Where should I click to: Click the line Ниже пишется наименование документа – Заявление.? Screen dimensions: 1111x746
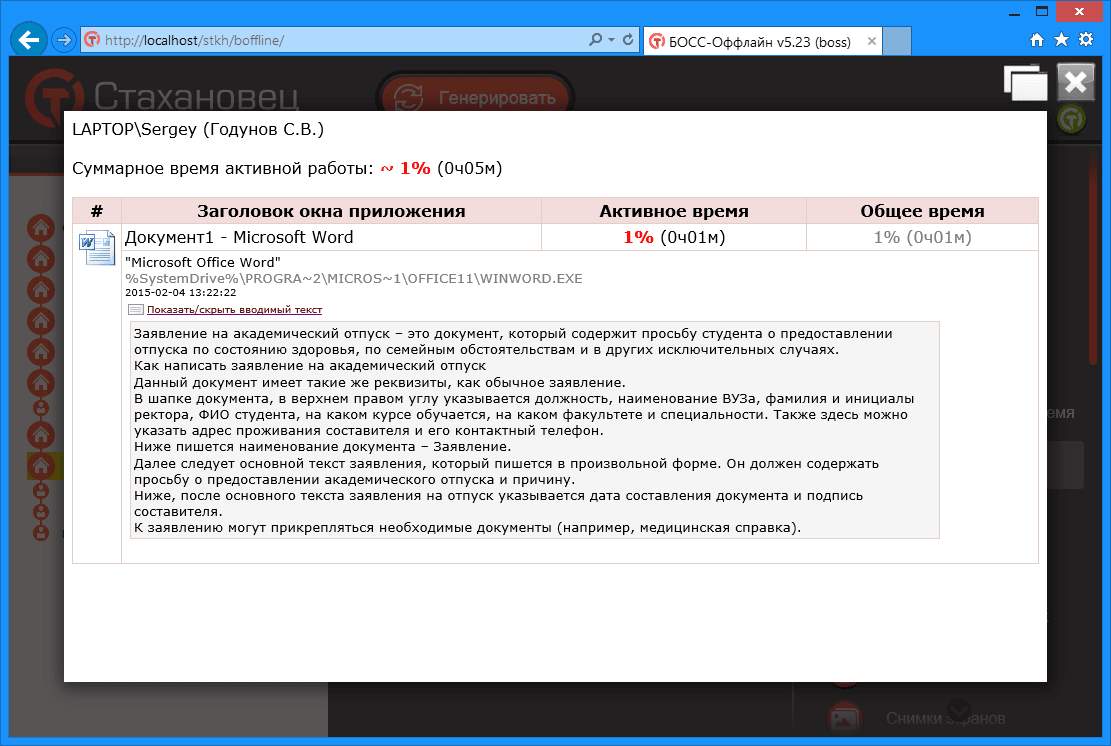322,447
